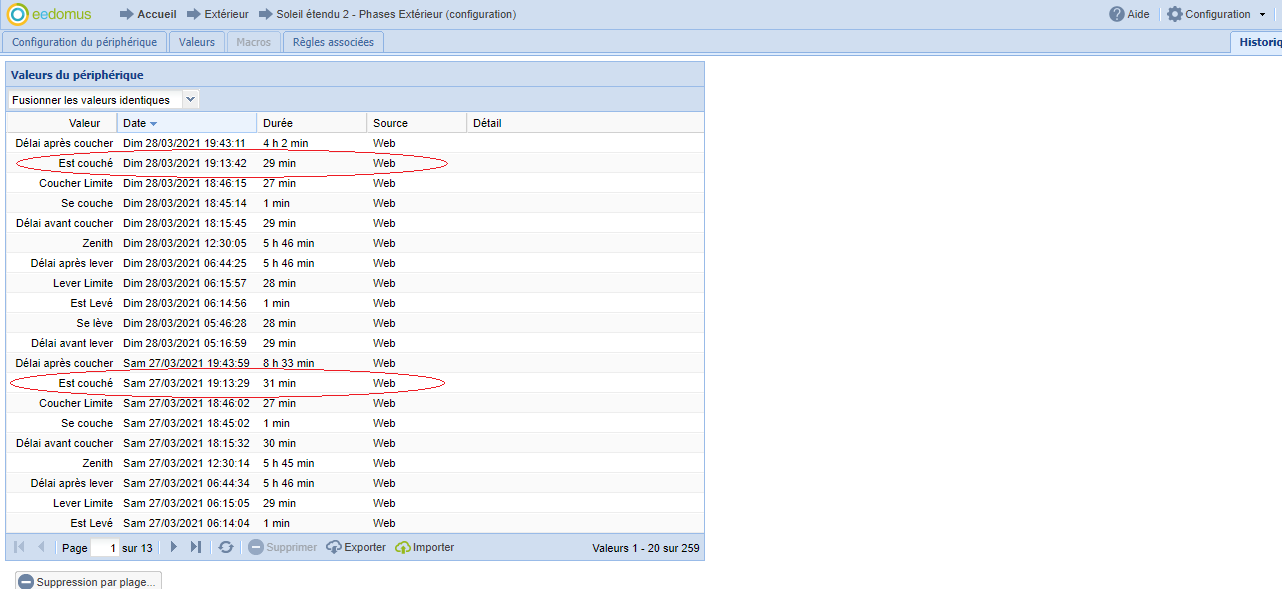Go to the first page arrow icon
The width and height of the screenshot is (1282, 589).
pos(19,547)
